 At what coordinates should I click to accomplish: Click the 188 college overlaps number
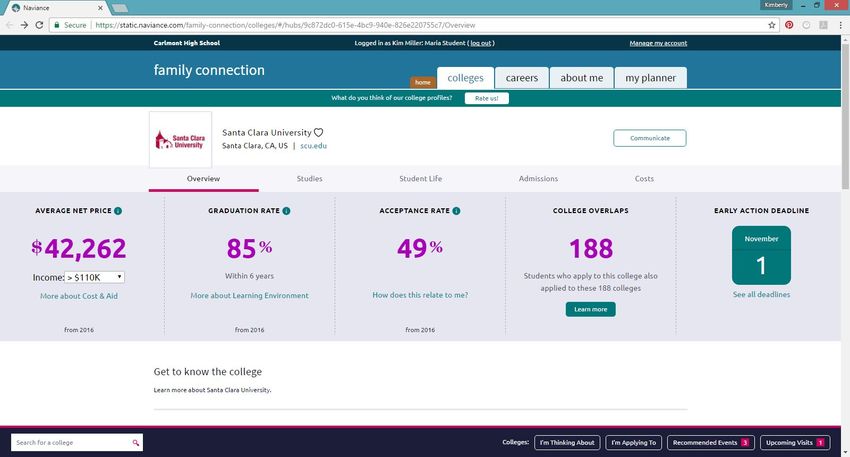(591, 249)
